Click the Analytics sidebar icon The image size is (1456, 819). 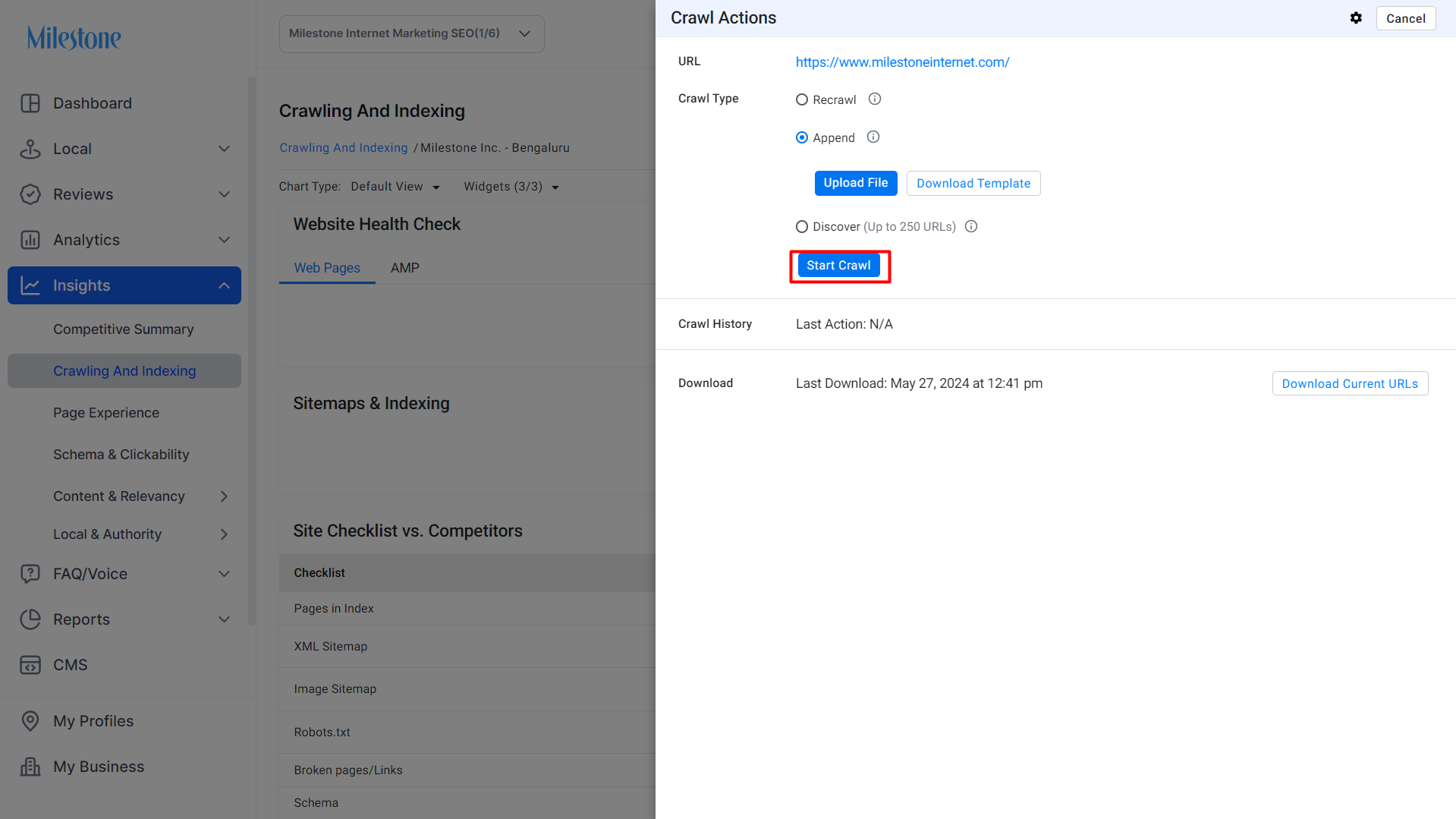[30, 240]
